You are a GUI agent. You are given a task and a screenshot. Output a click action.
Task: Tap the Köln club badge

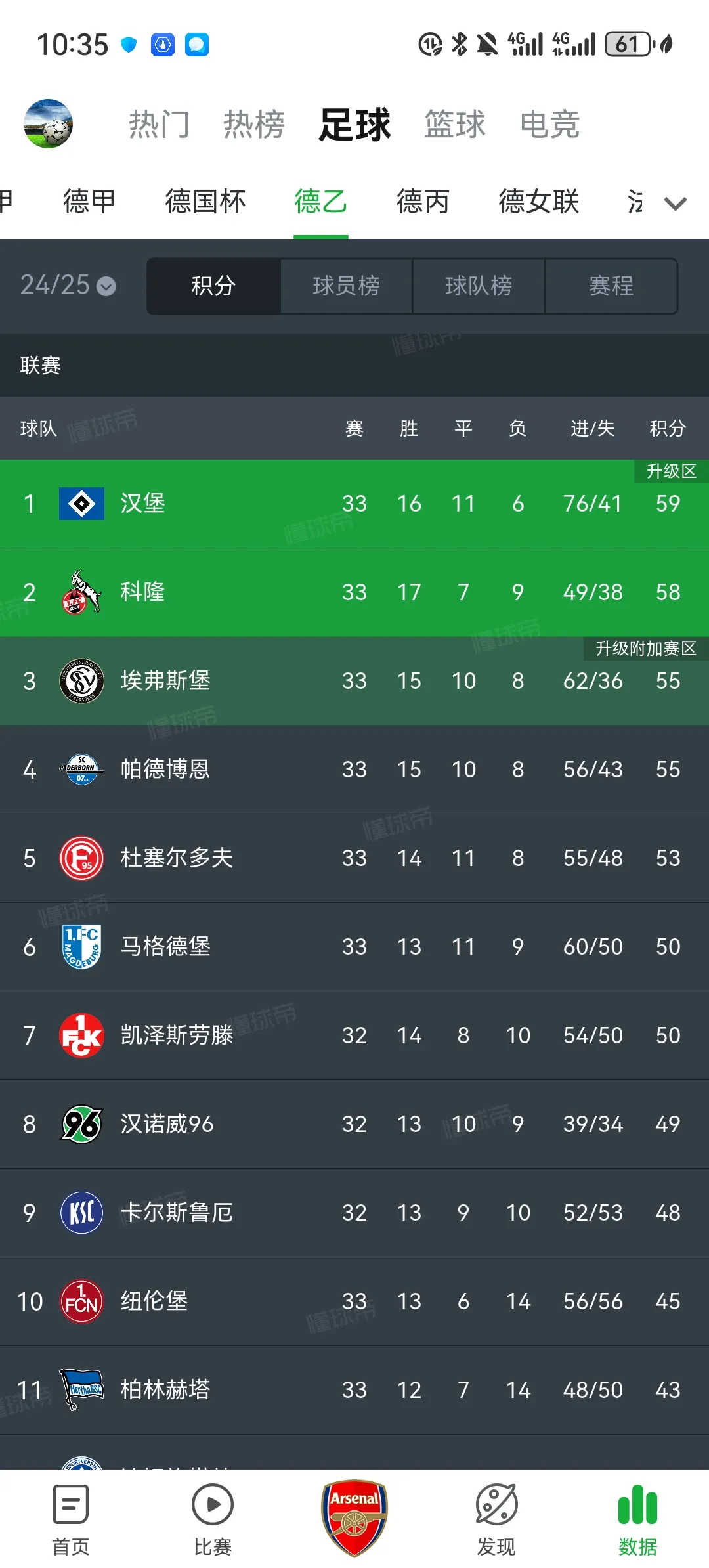click(80, 593)
